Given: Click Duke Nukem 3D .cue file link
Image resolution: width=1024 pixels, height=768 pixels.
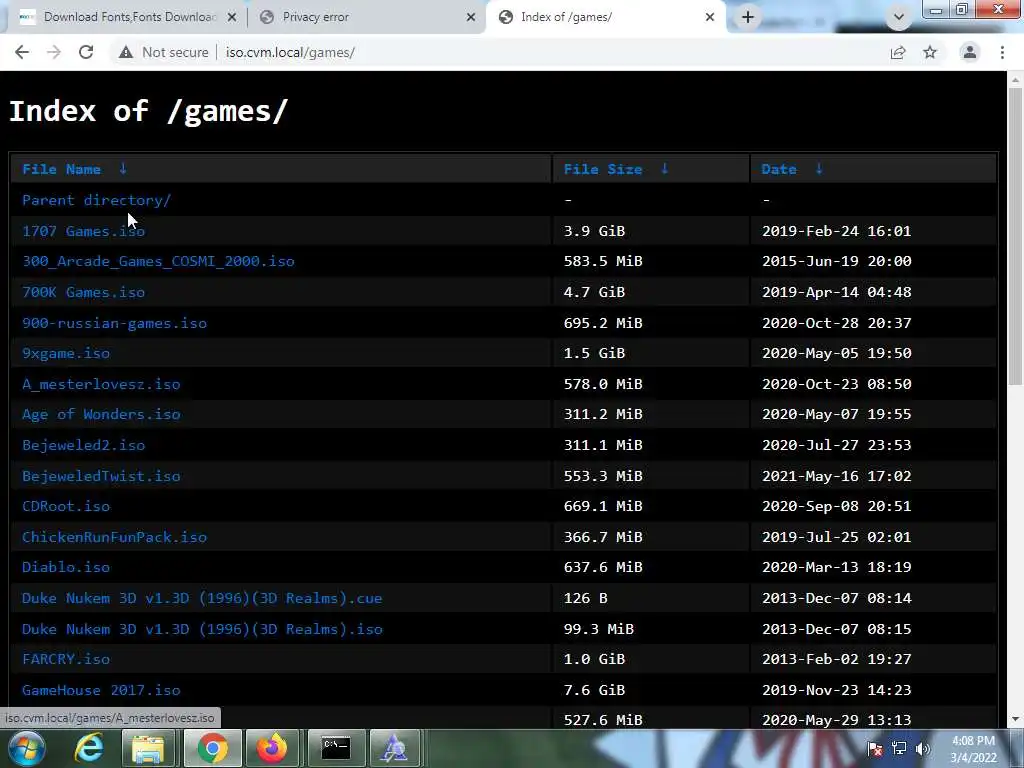Looking at the screenshot, I should (x=202, y=598).
